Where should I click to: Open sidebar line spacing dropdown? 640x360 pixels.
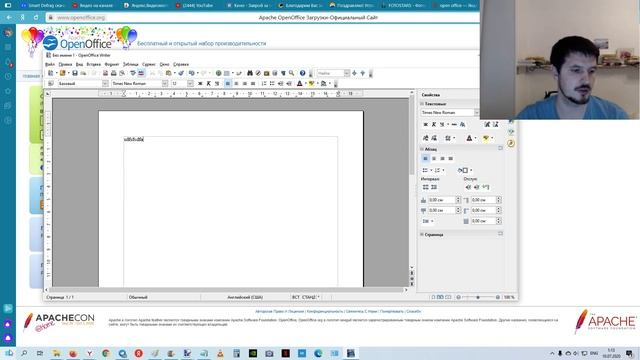[x=428, y=221]
